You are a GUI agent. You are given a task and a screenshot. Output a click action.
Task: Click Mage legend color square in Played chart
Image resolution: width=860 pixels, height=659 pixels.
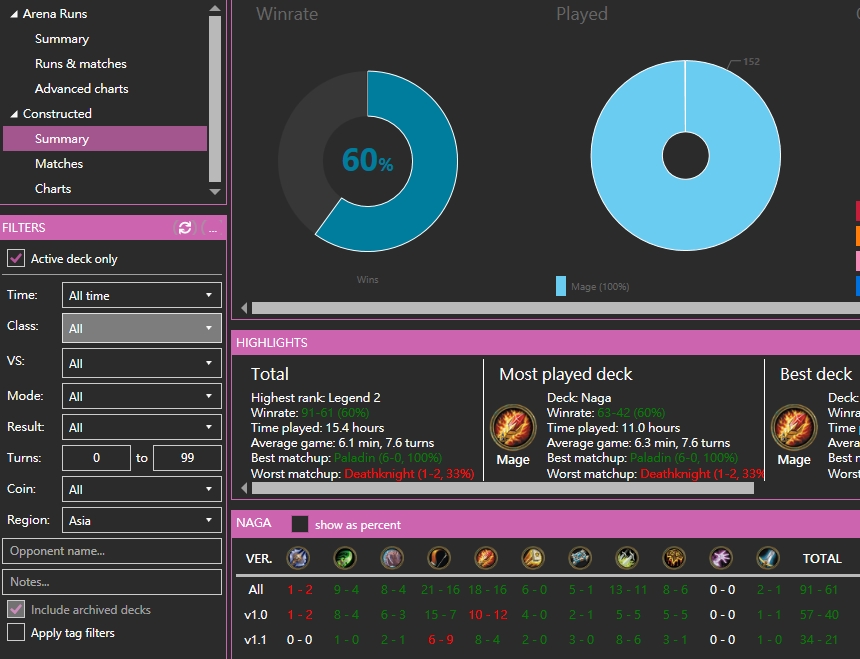[x=561, y=286]
